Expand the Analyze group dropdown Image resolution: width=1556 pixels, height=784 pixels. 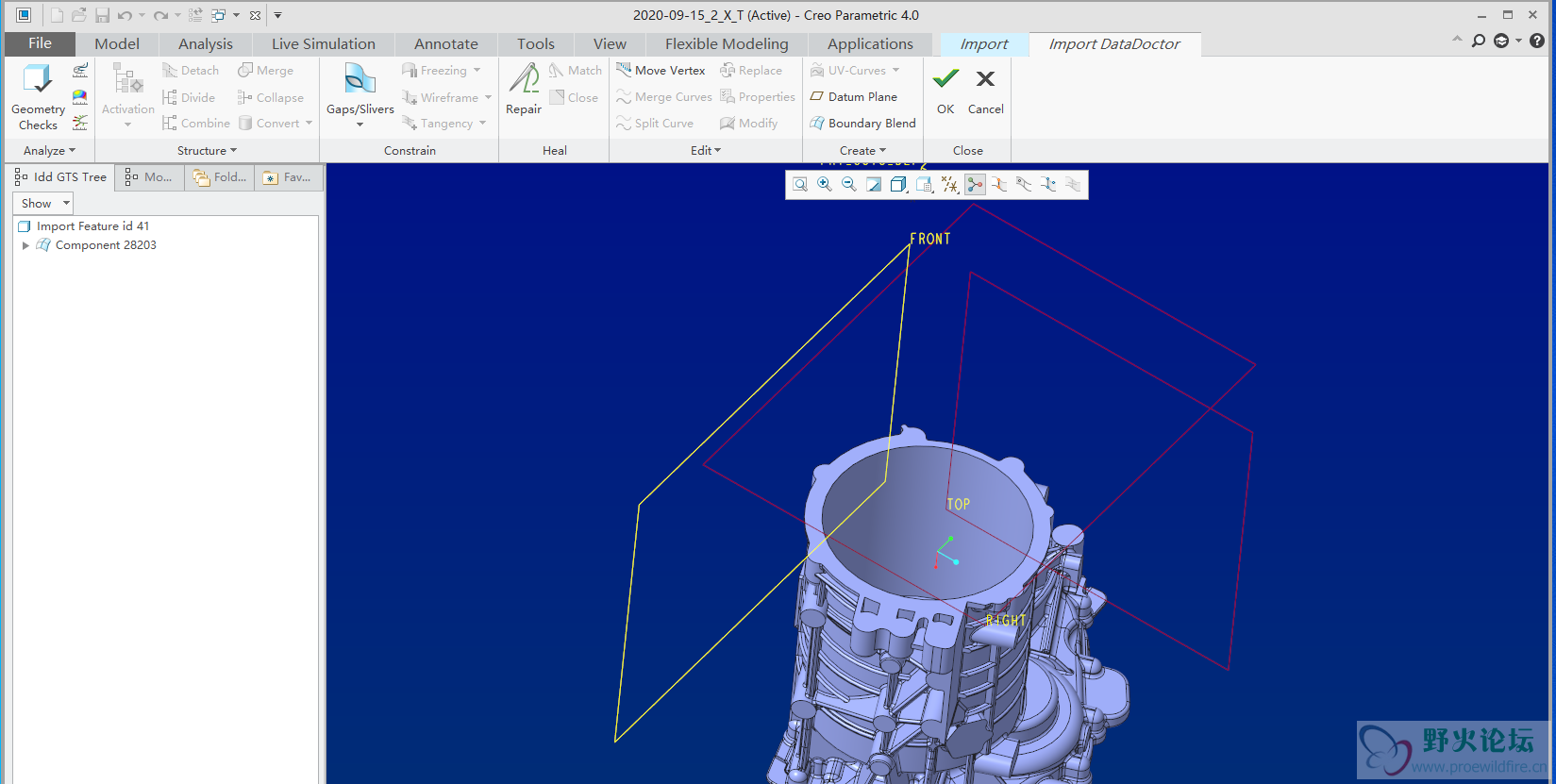pyautogui.click(x=49, y=151)
